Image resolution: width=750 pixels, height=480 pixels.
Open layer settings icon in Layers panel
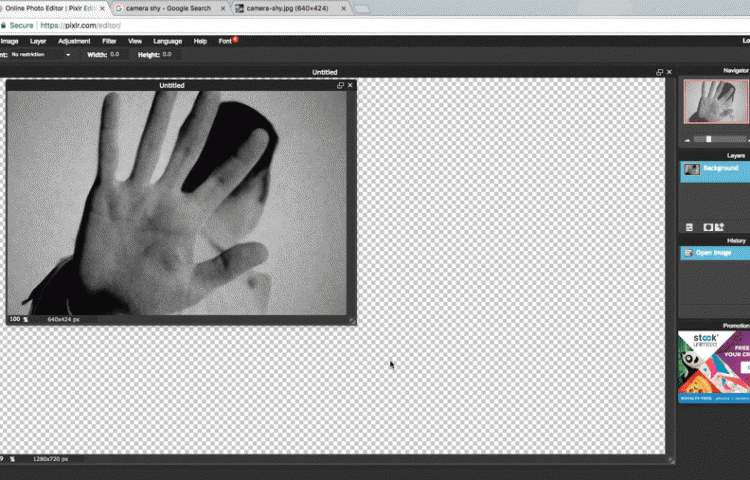point(689,227)
